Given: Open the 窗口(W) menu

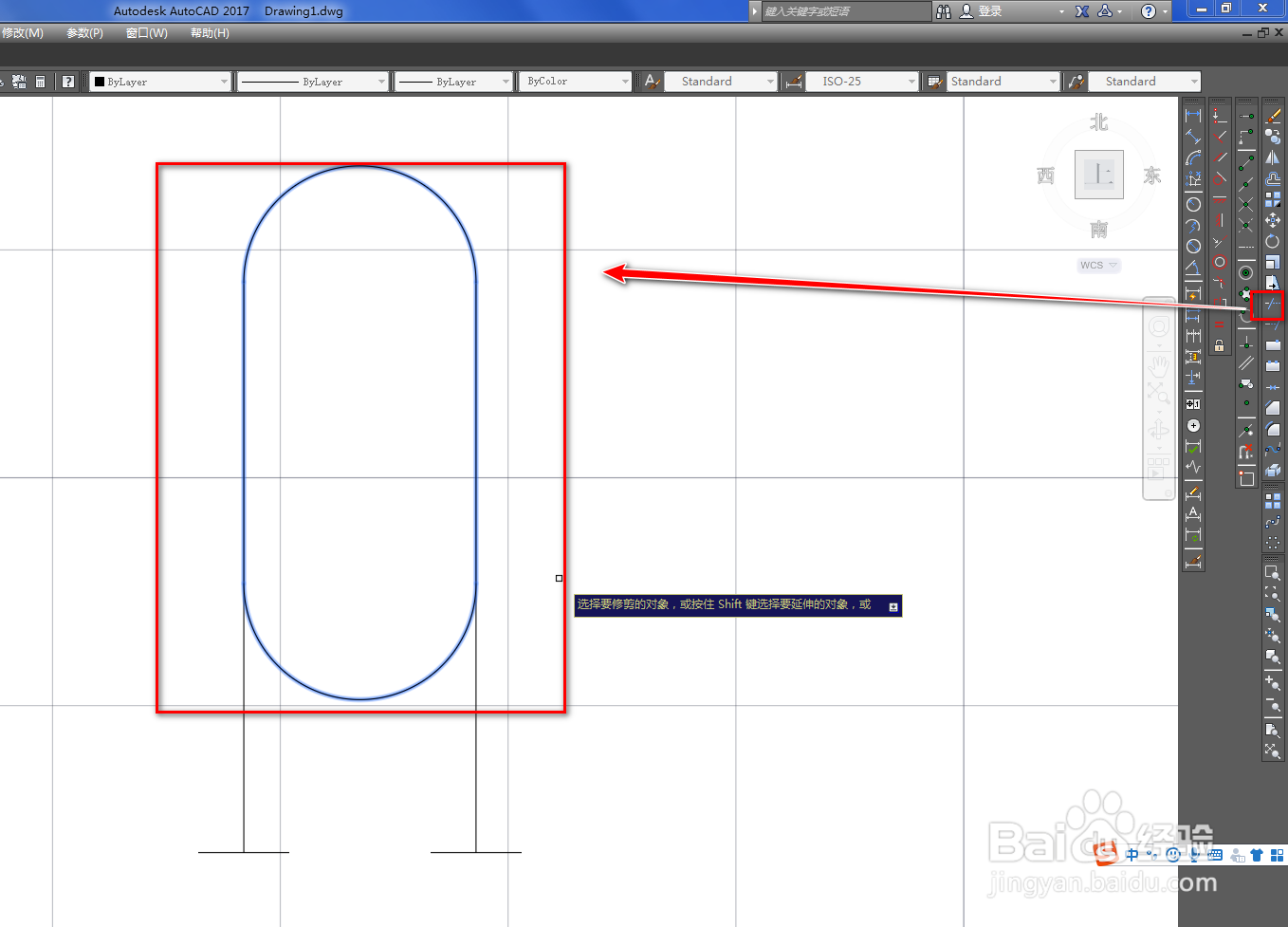Looking at the screenshot, I should (147, 33).
